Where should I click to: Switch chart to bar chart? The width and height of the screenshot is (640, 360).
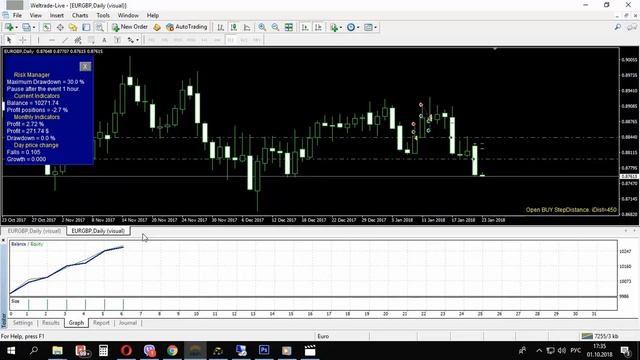[220, 27]
